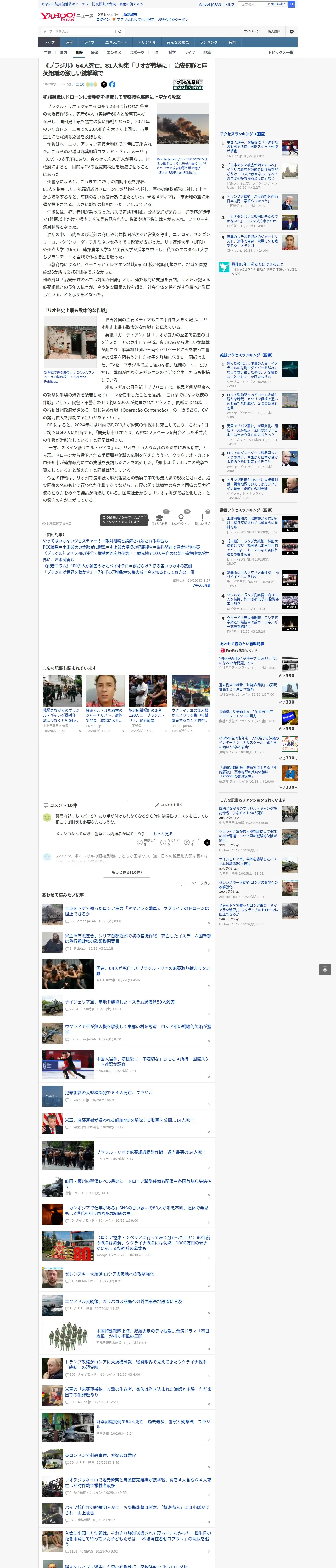
Task: Open article ナイジェリア軍、基地を襲撃した
Action: pyautogui.click(x=120, y=1002)
